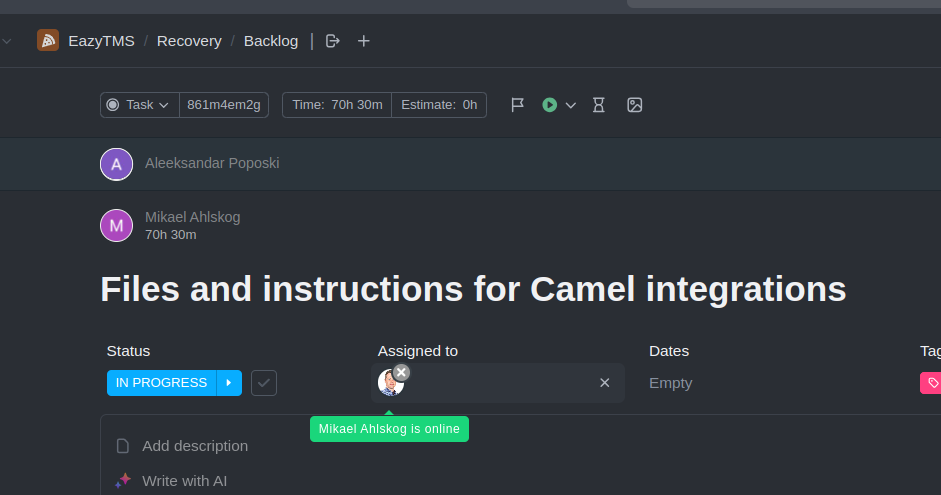Clear the Assigned to field

tap(604, 383)
